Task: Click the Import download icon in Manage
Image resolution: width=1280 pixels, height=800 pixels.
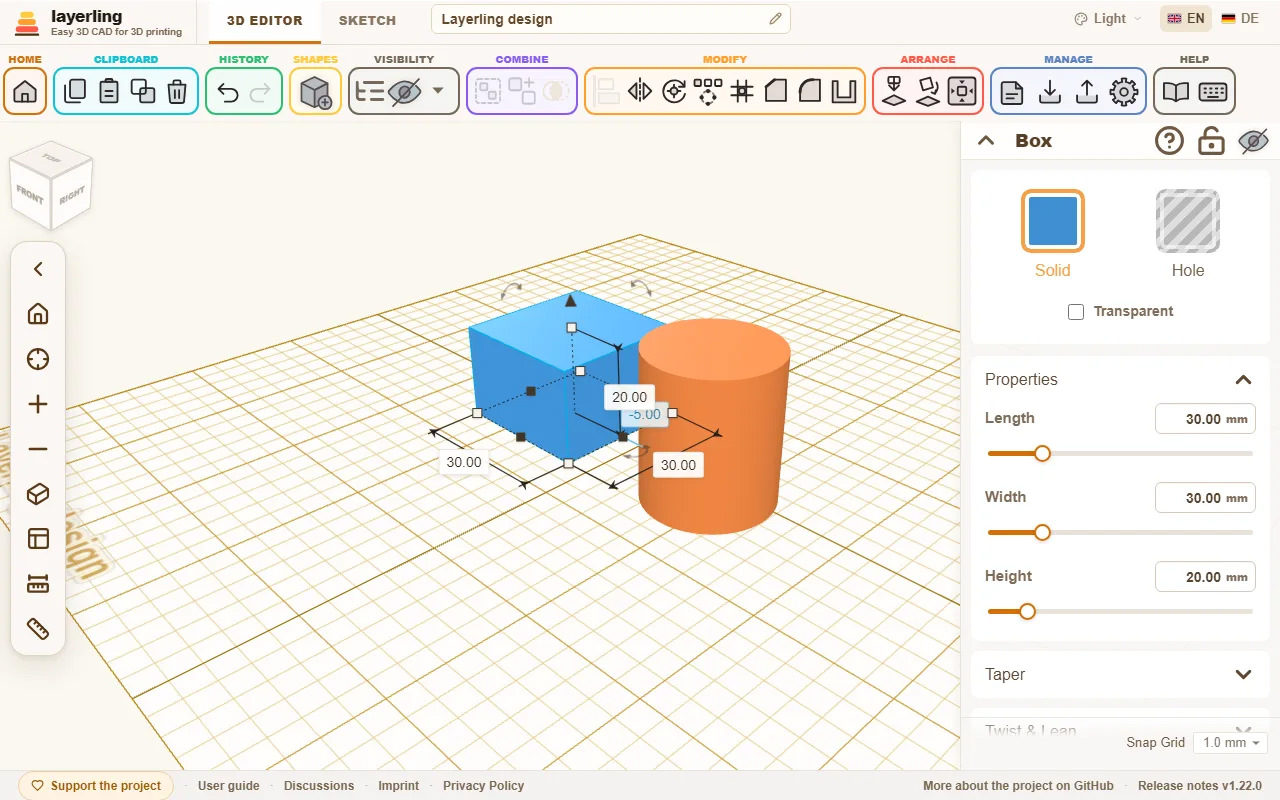Action: click(x=1050, y=92)
